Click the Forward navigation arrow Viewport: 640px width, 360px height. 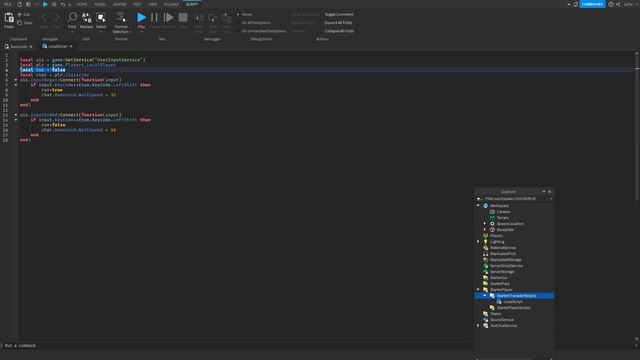(x=56, y=17)
